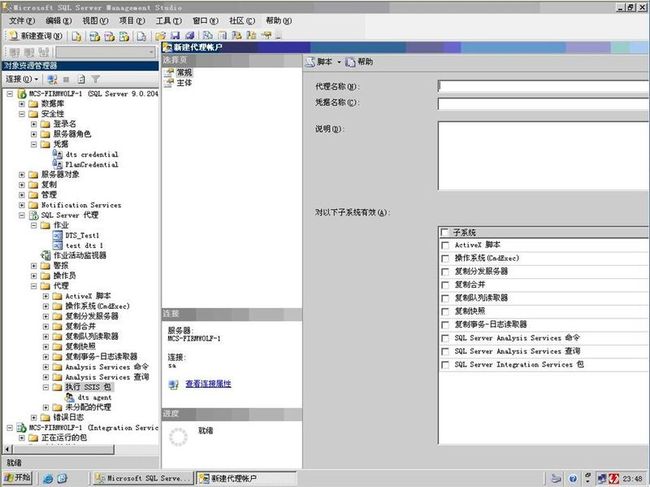This screenshot has height=487, width=650.
Task: Click the refresh icon in the Object Explorer toolbar
Action: 81,79
